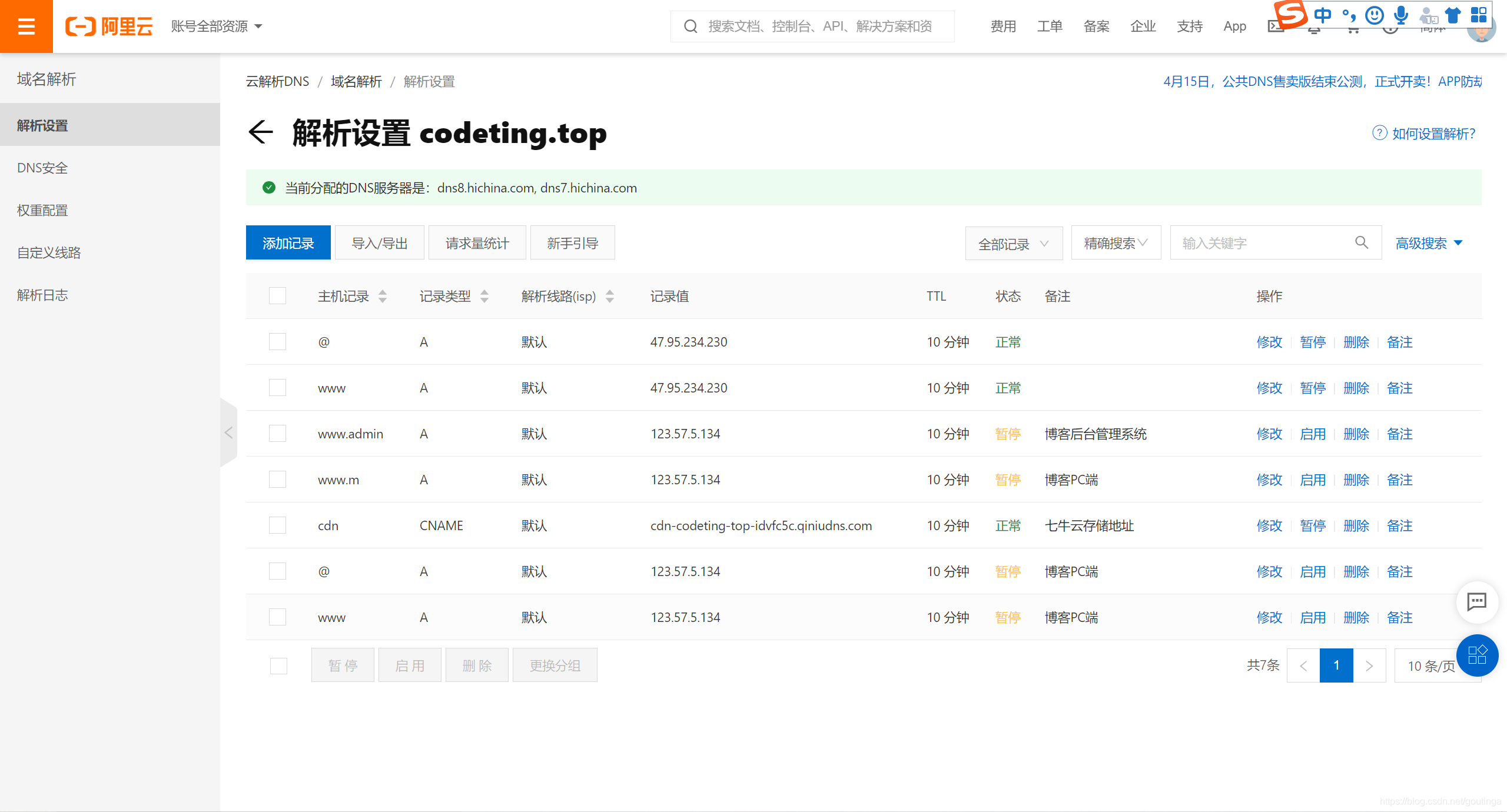Select page 1 in pagination
The height and width of the screenshot is (812, 1507).
coord(1336,665)
